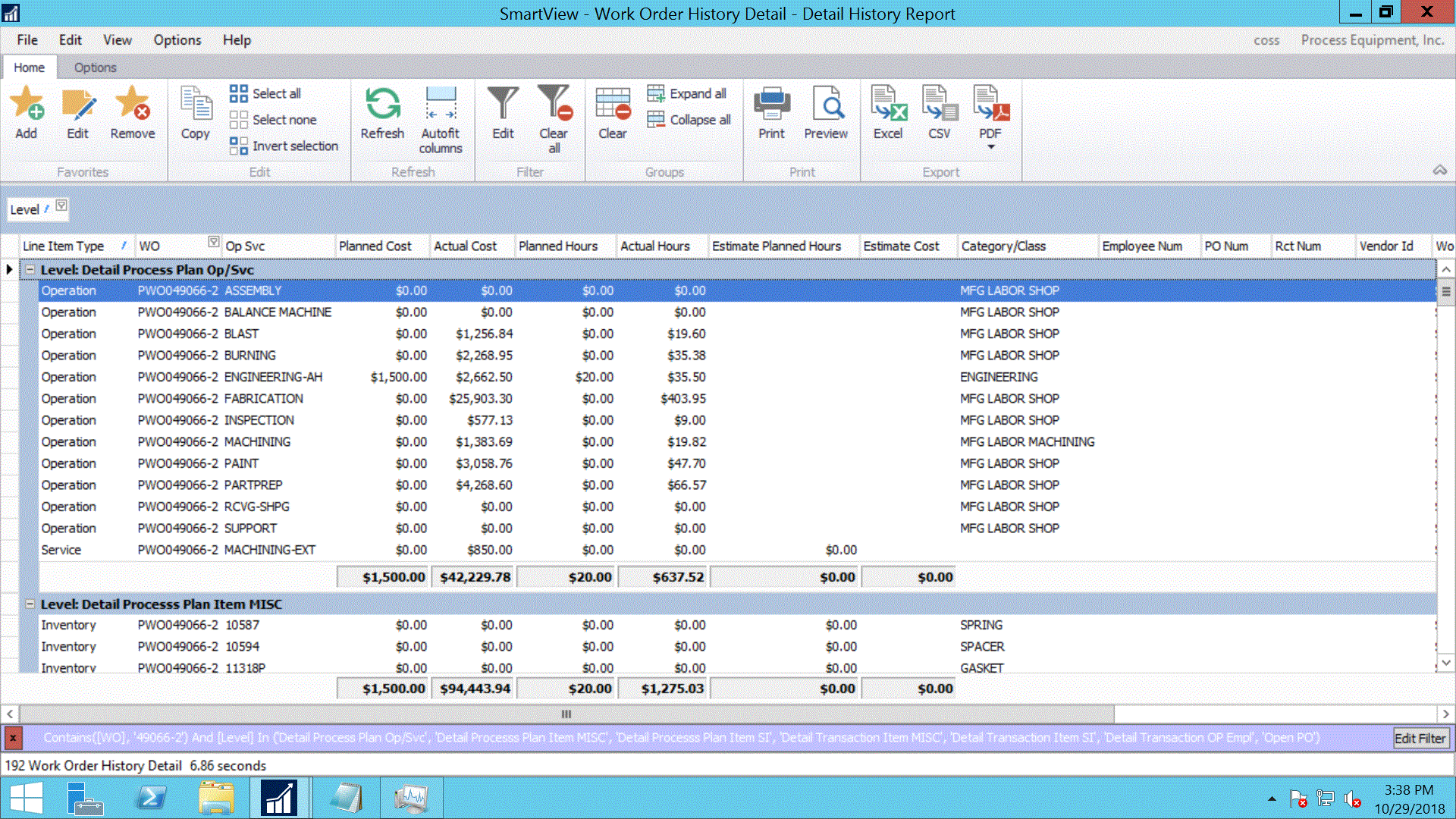1456x819 pixels.
Task: Remove active filter with the red X
Action: click(13, 737)
